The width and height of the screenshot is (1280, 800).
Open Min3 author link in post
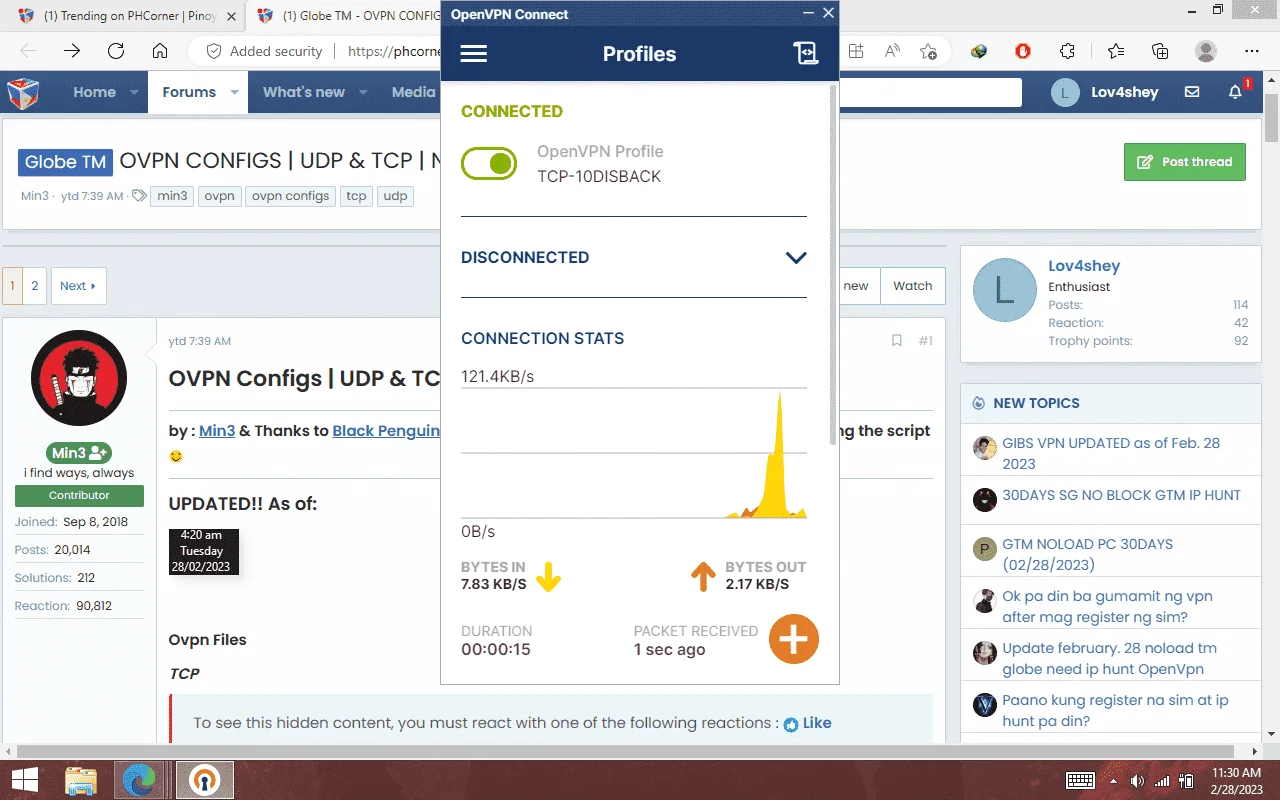tap(217, 431)
